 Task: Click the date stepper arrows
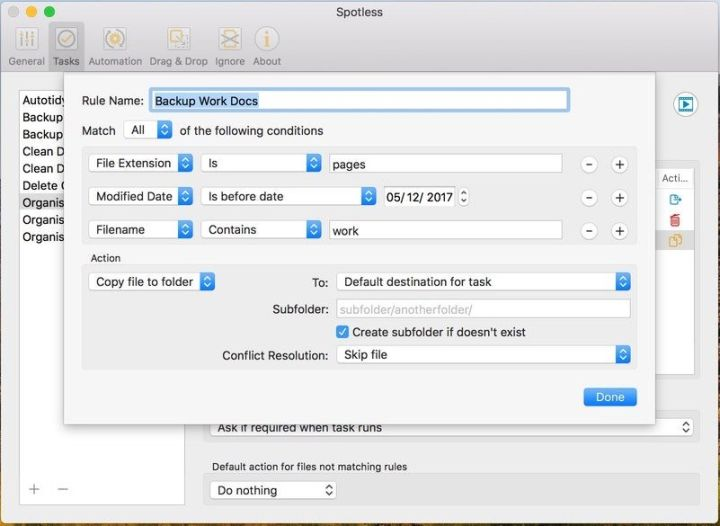pos(463,197)
